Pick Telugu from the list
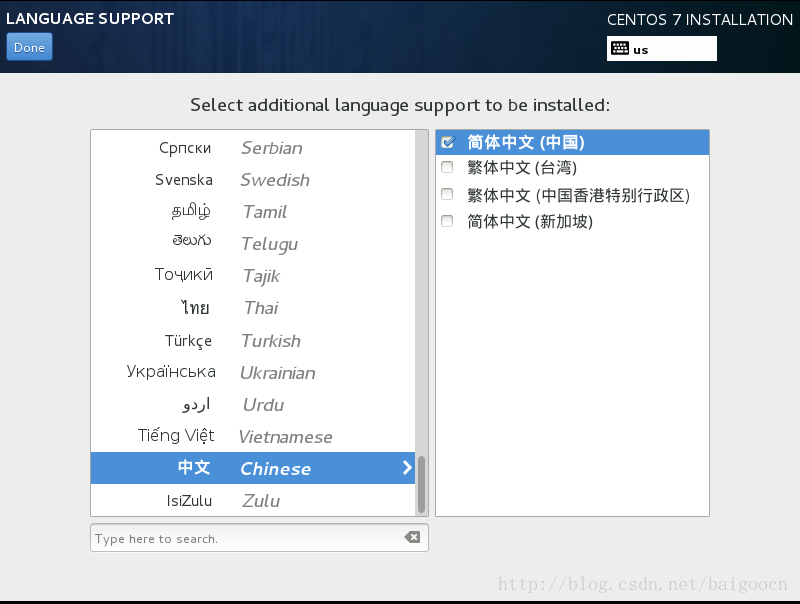 pyautogui.click(x=252, y=244)
